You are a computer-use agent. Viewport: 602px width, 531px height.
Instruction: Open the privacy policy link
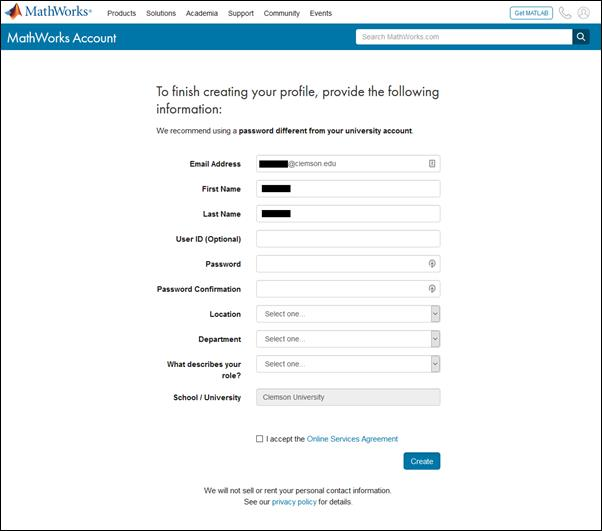click(294, 502)
